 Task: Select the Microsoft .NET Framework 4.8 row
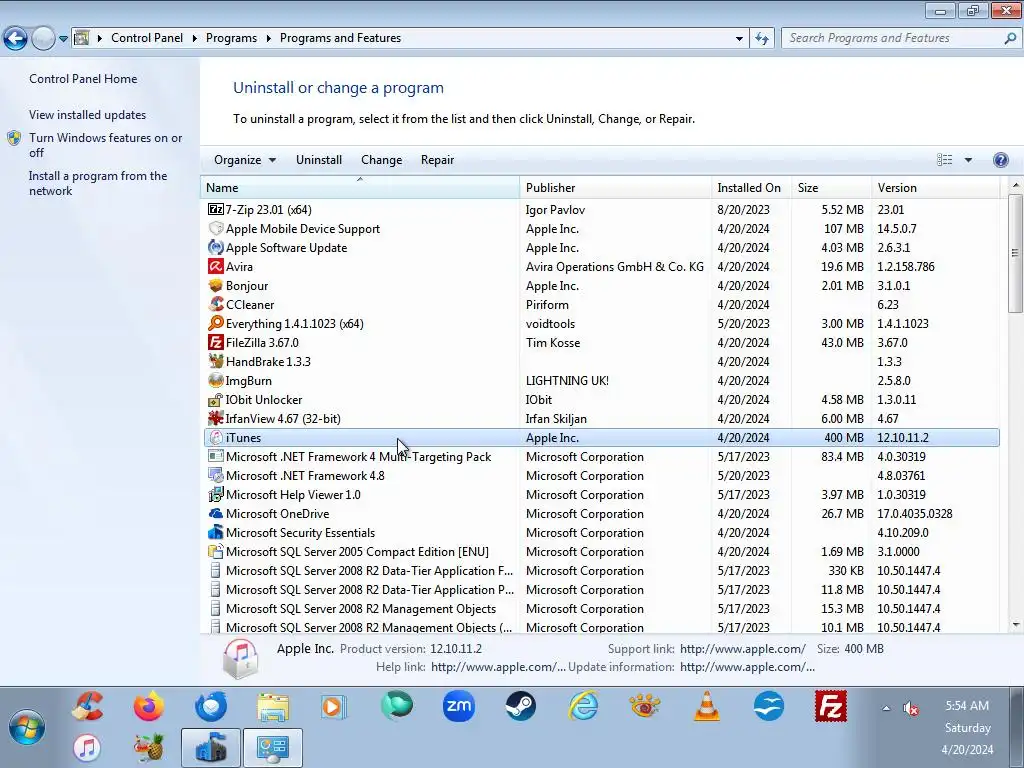(601, 475)
